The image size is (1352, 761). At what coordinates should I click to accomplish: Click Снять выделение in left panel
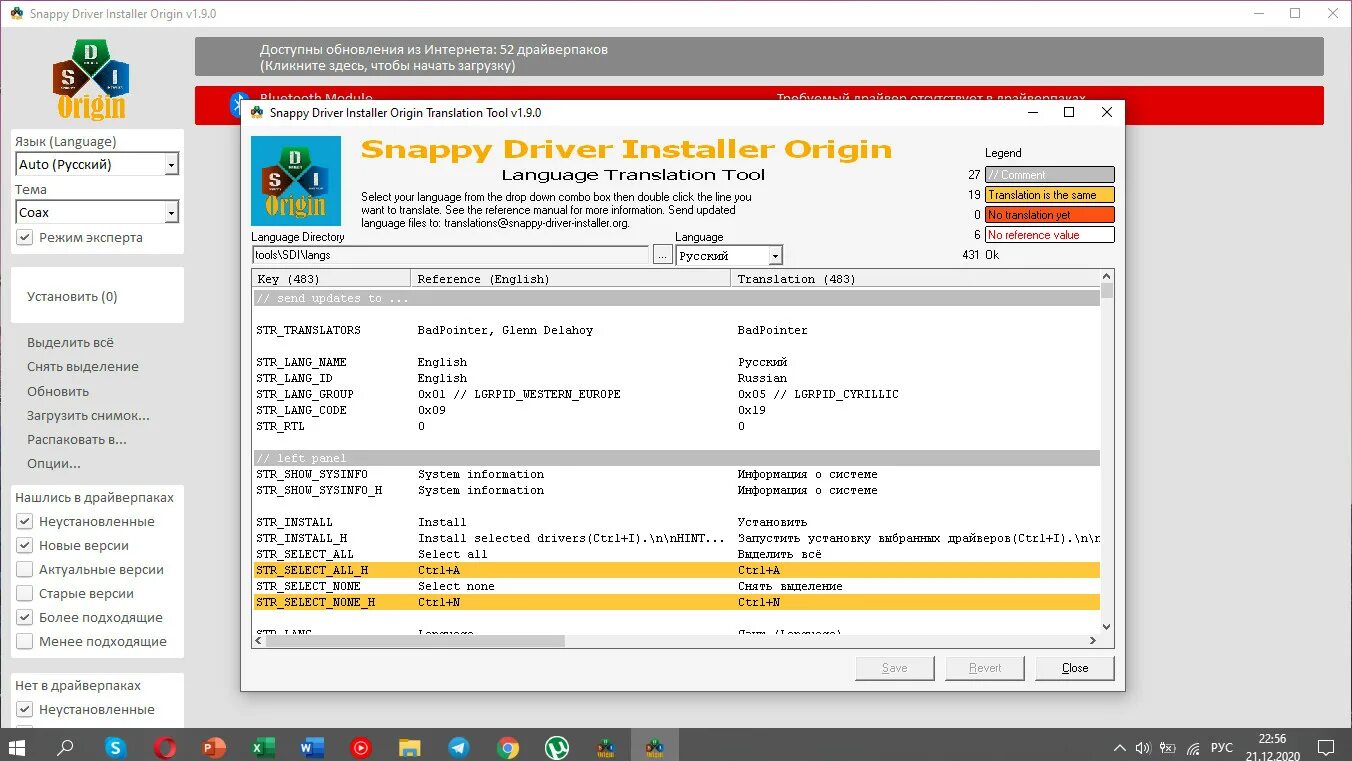point(83,367)
